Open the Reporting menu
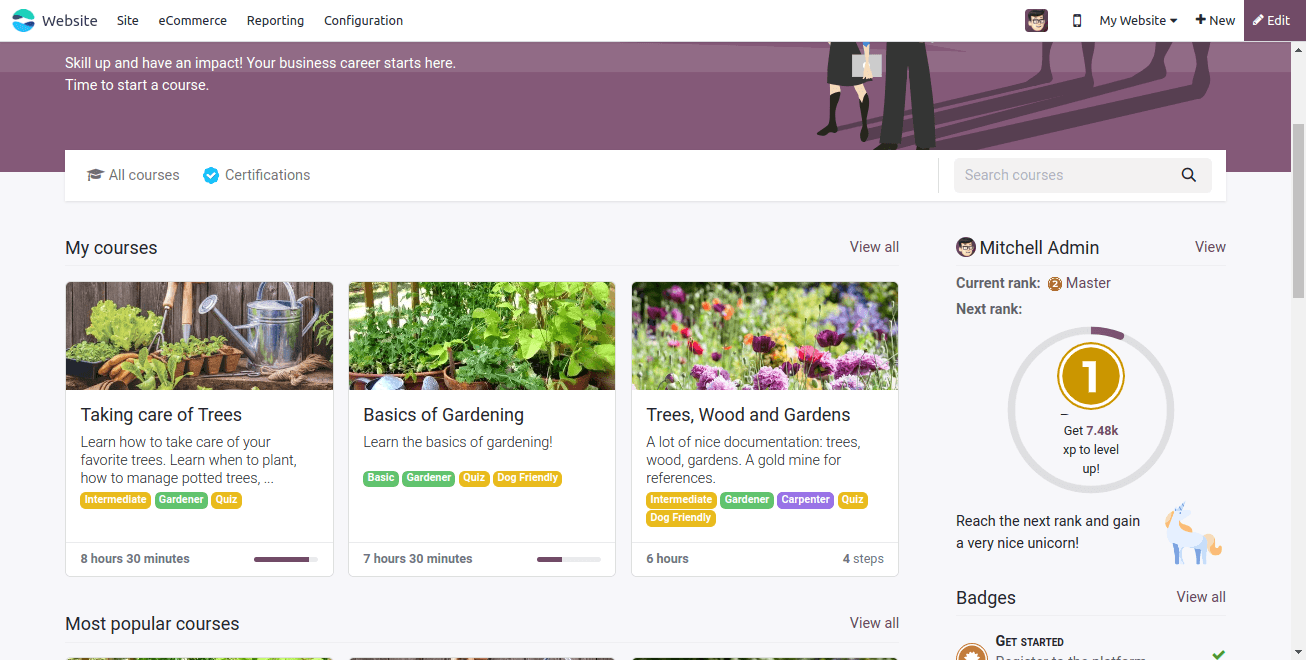This screenshot has width=1306, height=660. 275,20
